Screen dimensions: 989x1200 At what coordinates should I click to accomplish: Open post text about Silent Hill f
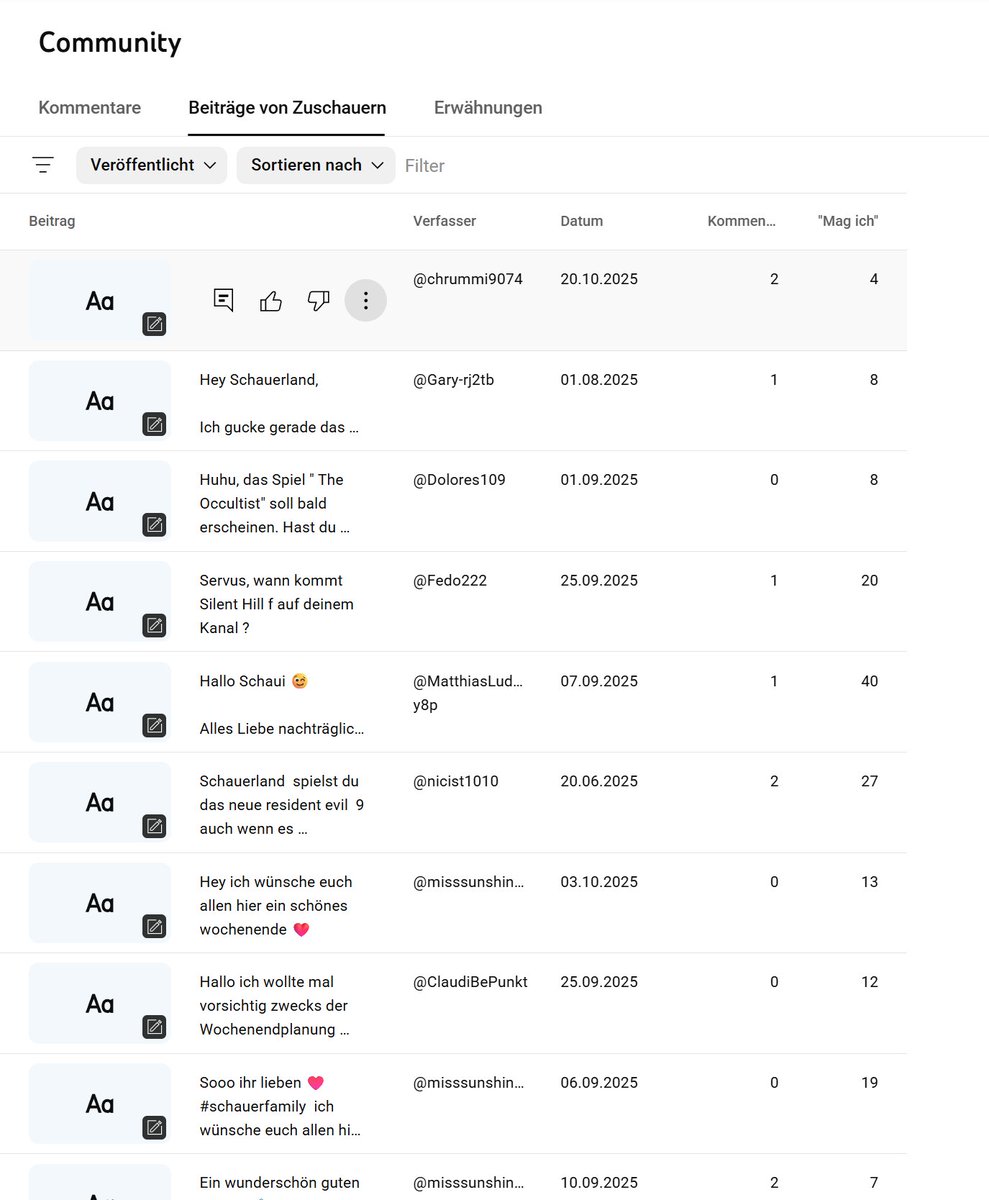point(277,604)
